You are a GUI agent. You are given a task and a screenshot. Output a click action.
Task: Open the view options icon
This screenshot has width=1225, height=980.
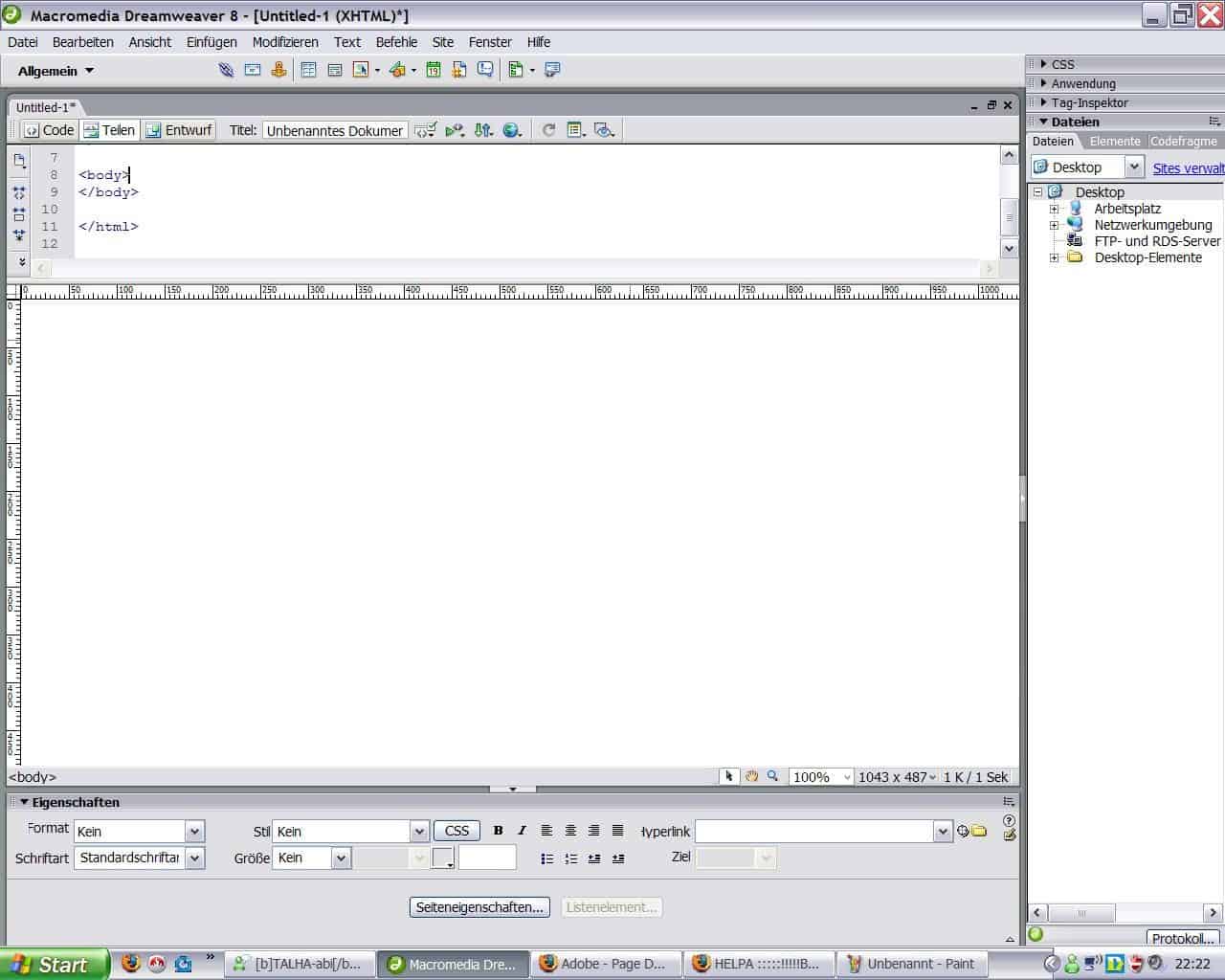tap(575, 130)
